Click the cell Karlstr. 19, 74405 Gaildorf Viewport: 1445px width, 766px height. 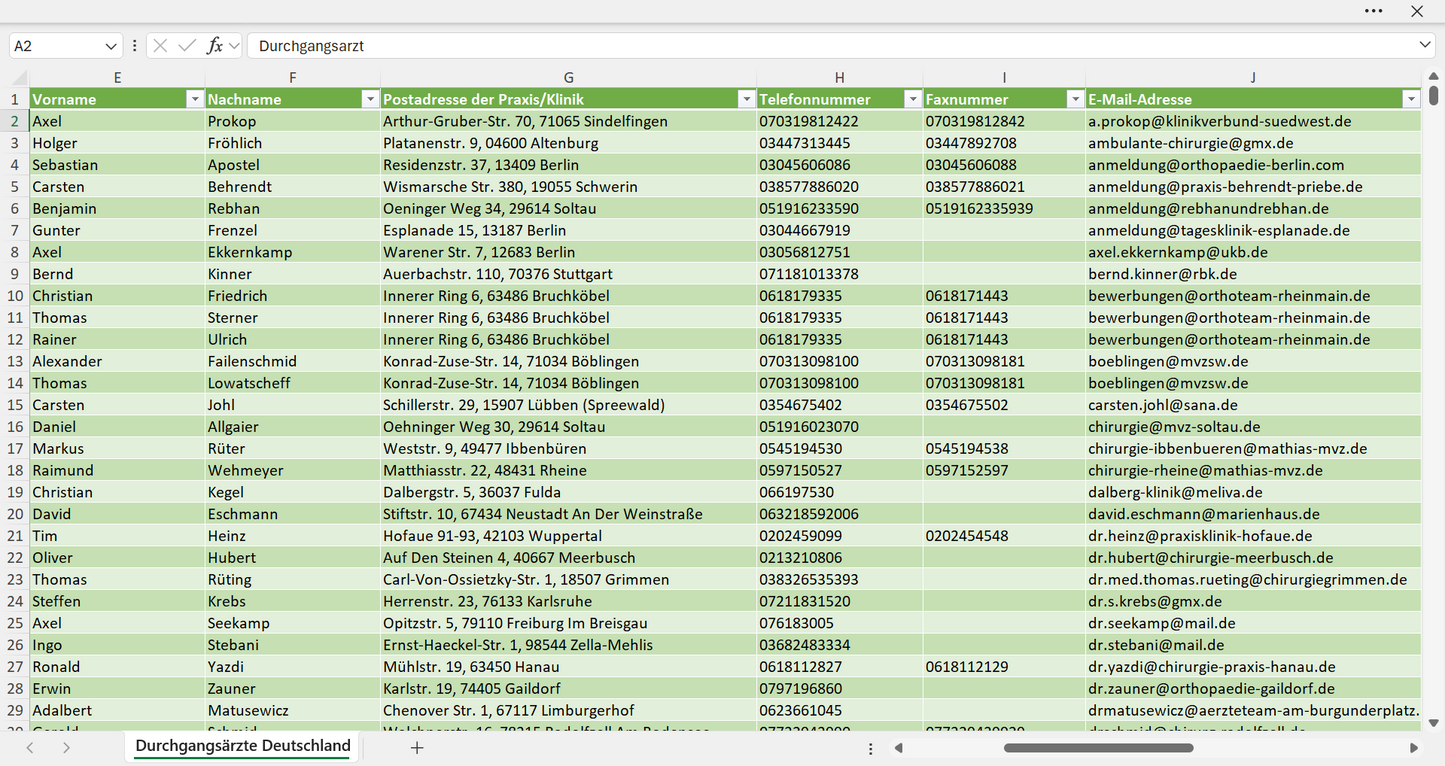coord(568,689)
